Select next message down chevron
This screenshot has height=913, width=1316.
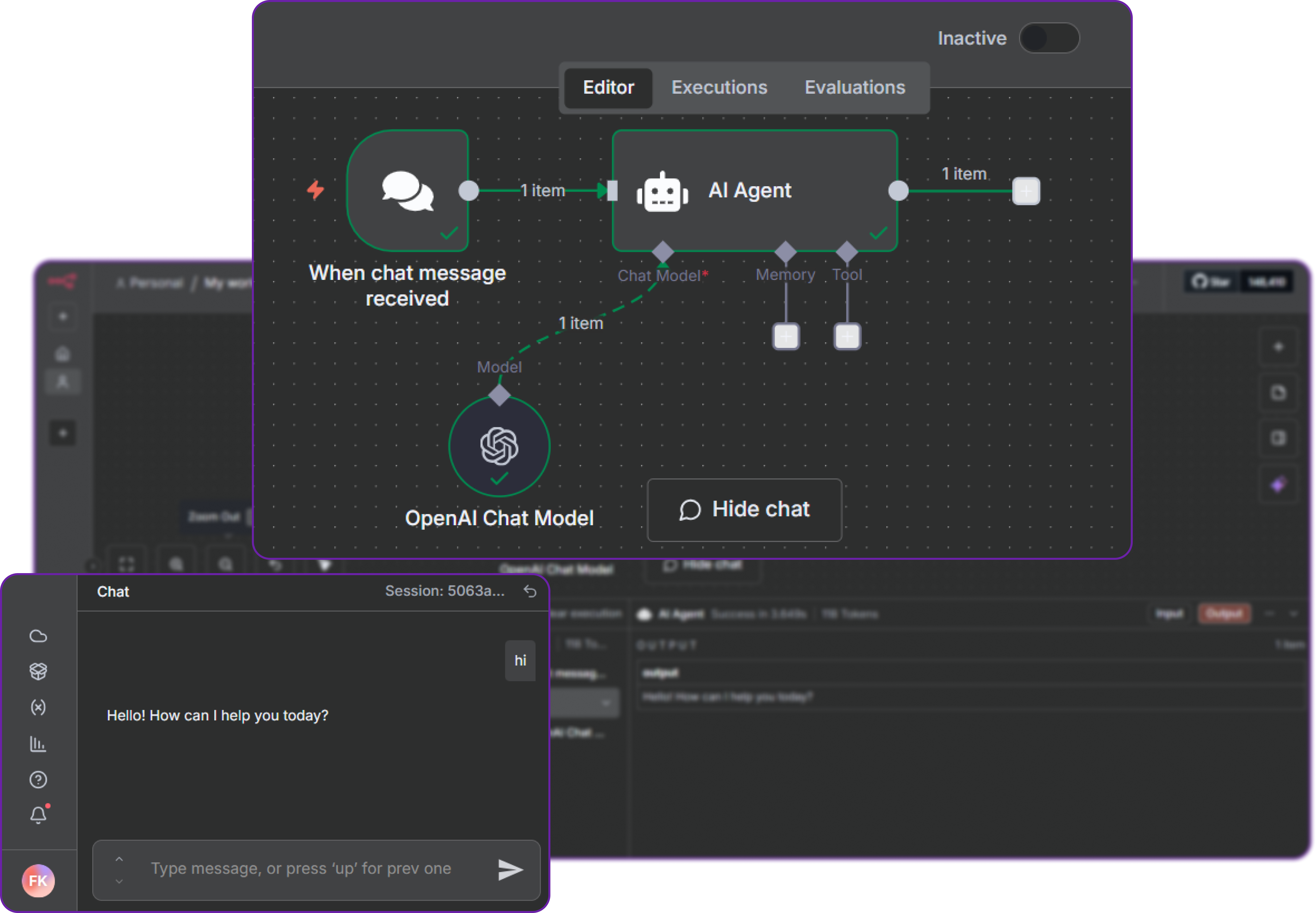click(119, 881)
